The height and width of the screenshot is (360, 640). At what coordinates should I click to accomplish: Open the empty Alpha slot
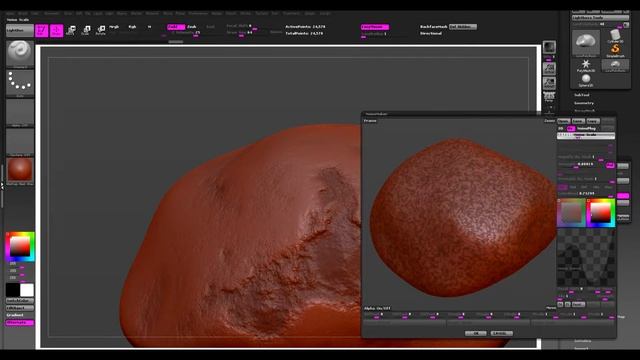point(20,112)
